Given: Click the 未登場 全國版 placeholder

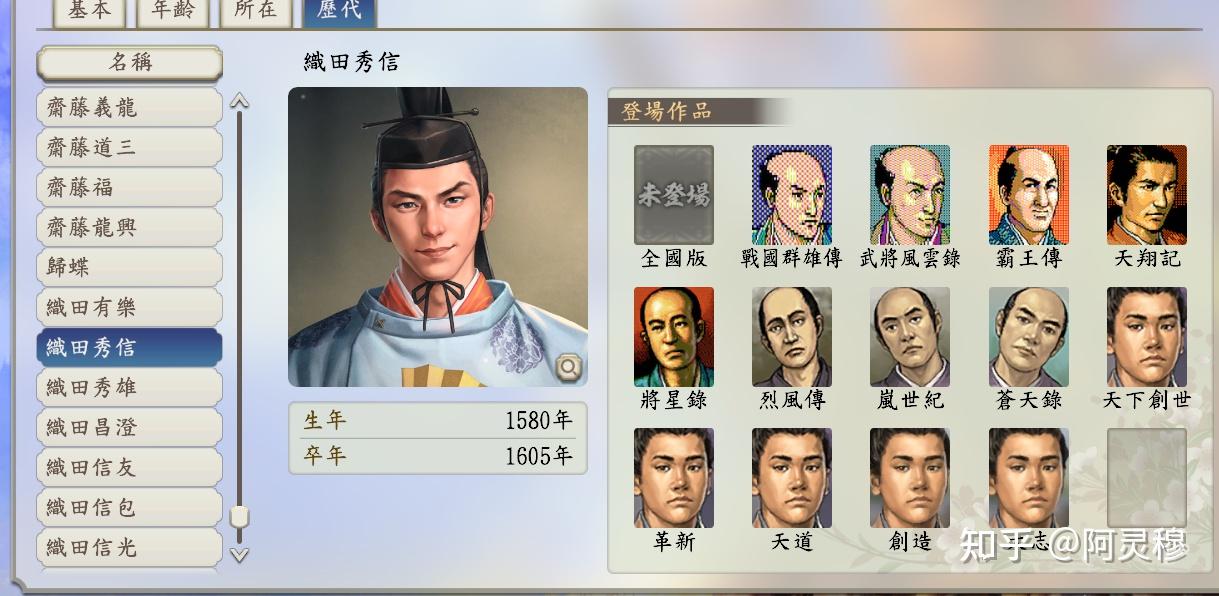Looking at the screenshot, I should point(674,195).
